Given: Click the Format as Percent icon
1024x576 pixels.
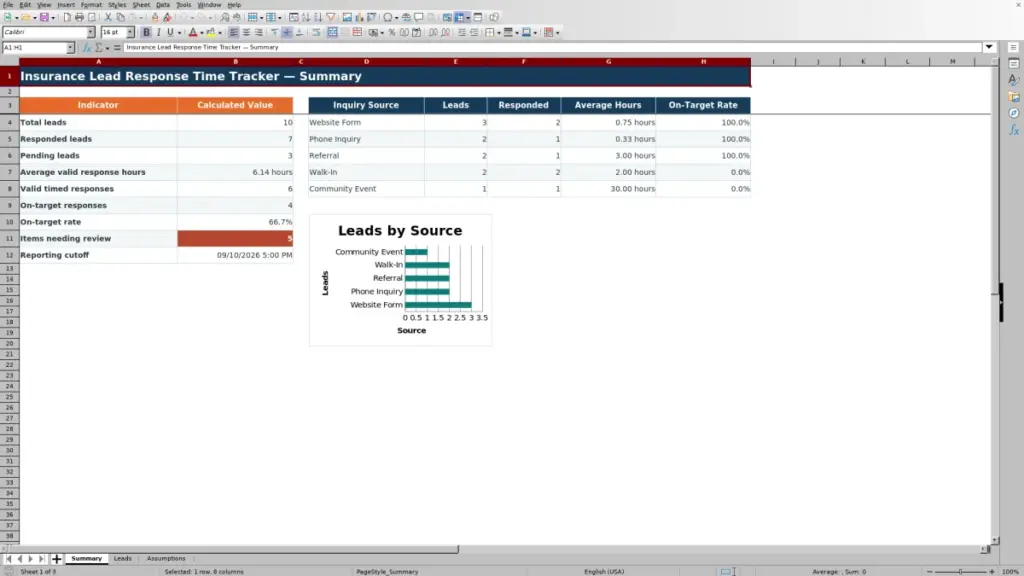Looking at the screenshot, I should (392, 32).
